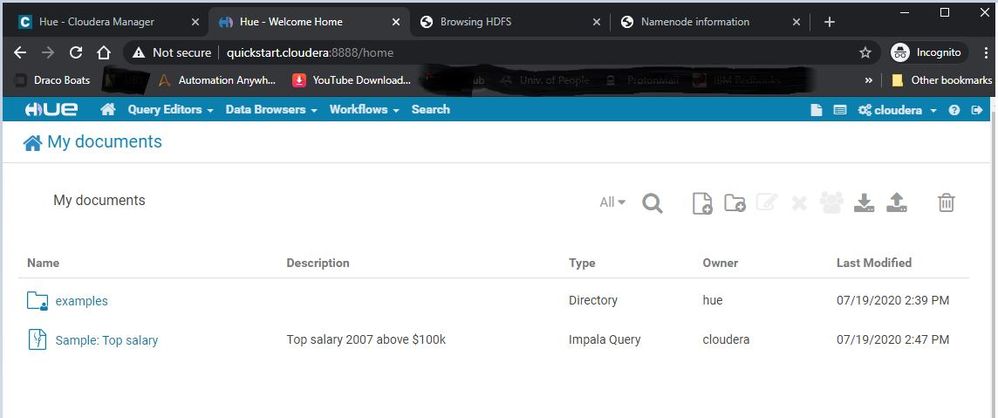Click the Impala query icon for Top salary
Screen dimensions: 998x418
click(37, 340)
